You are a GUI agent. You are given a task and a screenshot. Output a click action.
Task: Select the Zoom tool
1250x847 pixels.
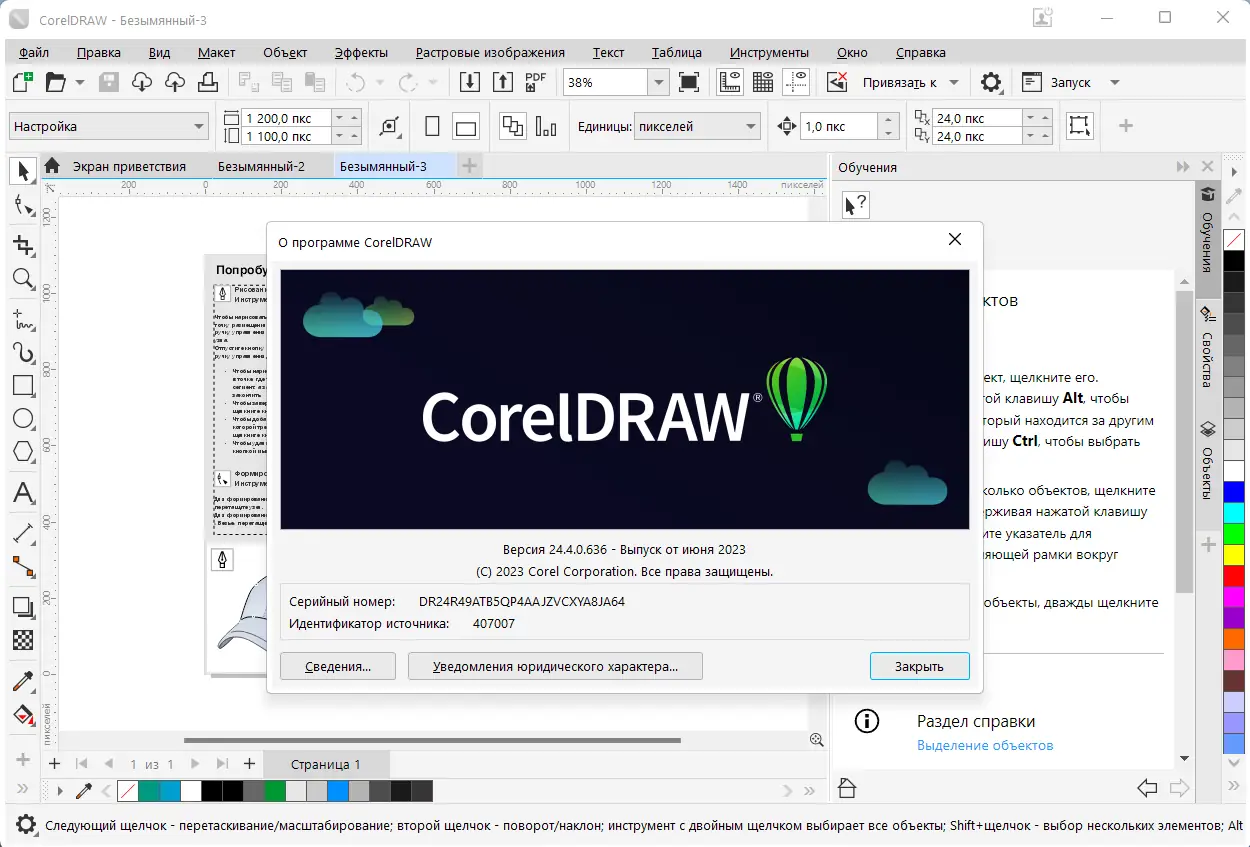[x=23, y=279]
